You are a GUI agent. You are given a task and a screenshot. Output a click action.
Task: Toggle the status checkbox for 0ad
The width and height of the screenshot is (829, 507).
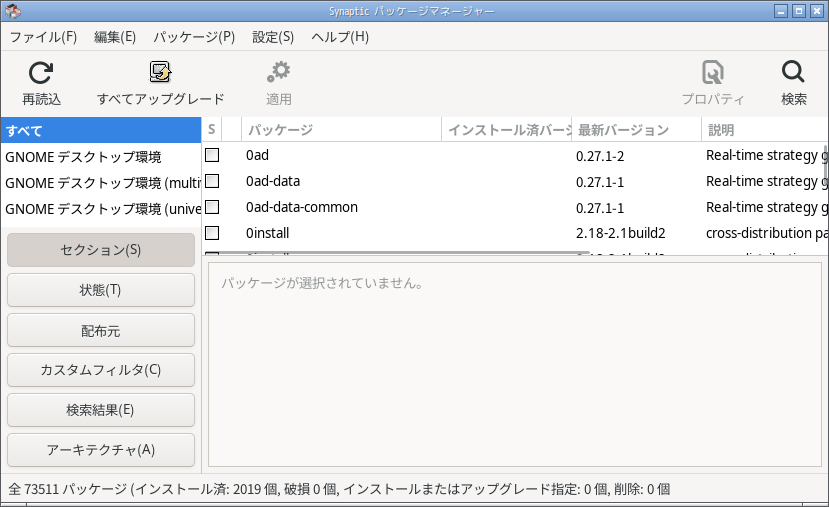point(212,156)
